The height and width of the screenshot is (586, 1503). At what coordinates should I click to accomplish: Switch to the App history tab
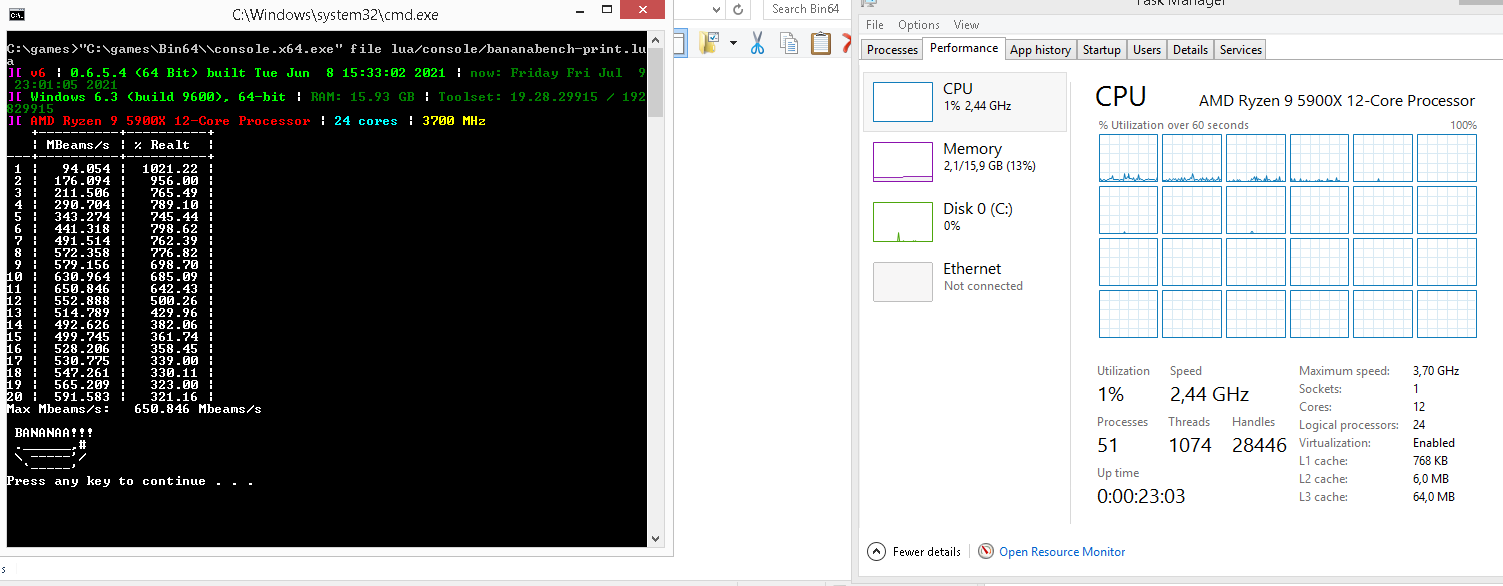point(1040,50)
